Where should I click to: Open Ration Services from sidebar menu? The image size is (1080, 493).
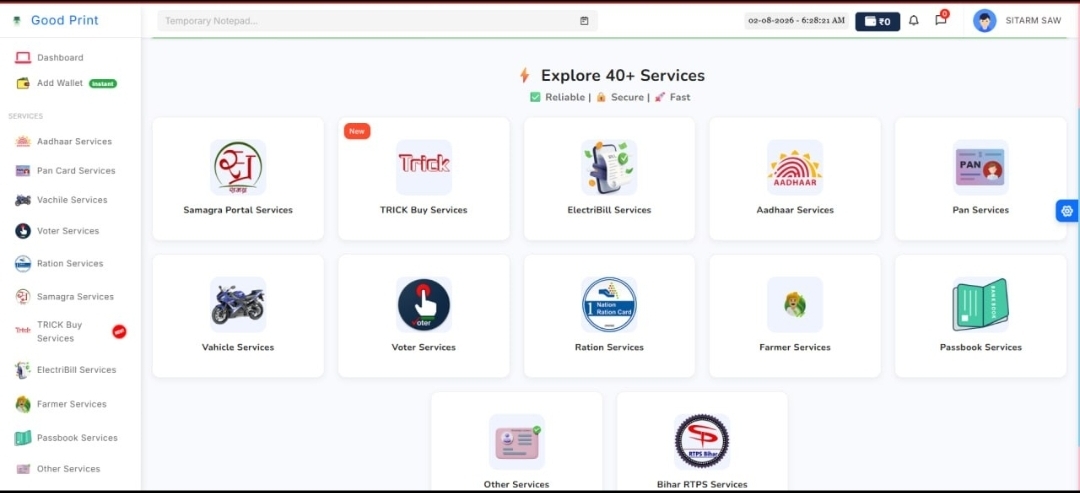tap(70, 264)
